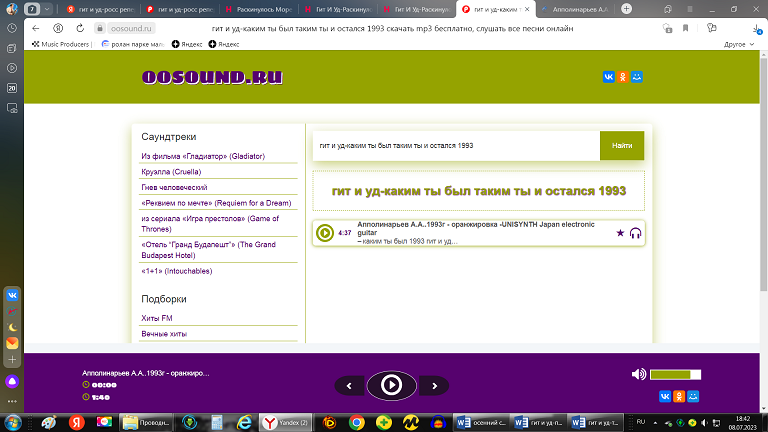Open Круэлла (Cruella) soundtrack link
The image size is (768, 432).
tap(171, 172)
